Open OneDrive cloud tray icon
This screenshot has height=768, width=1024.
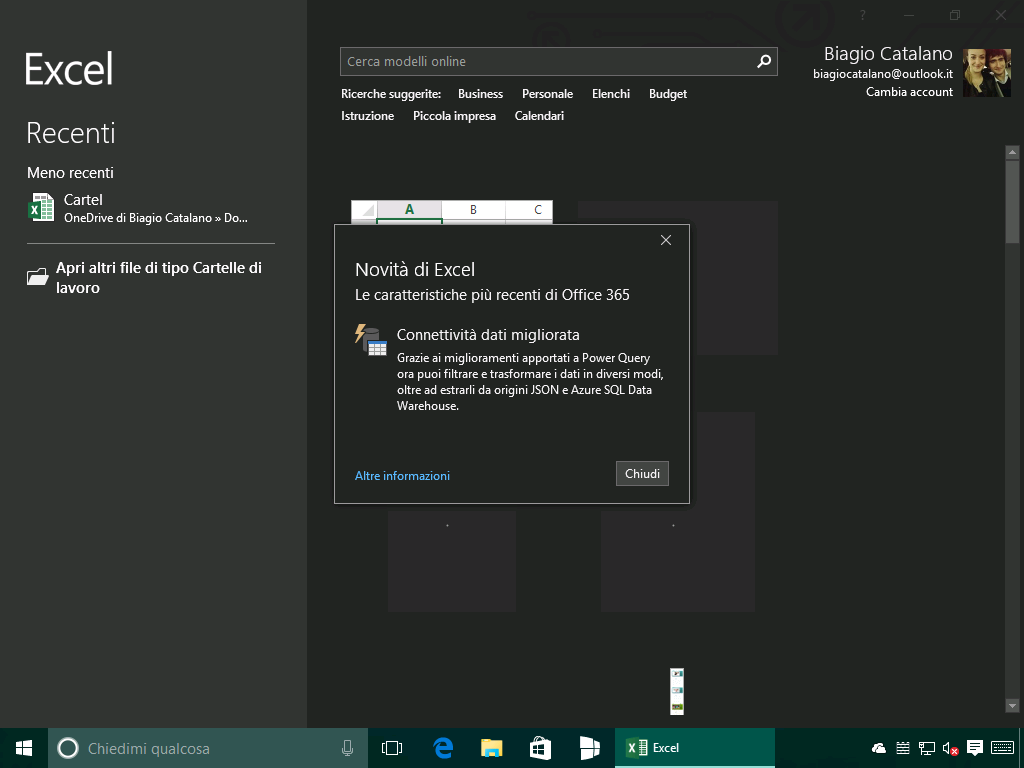(x=879, y=748)
